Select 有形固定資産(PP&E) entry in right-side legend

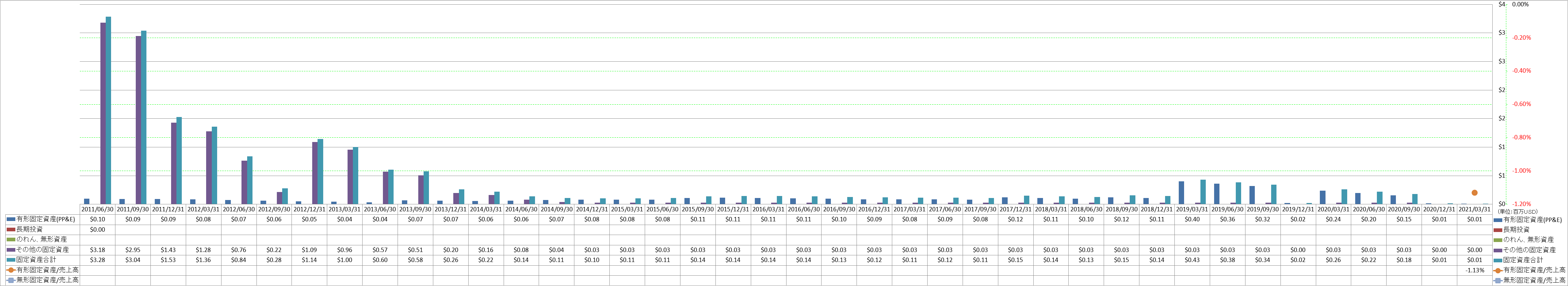pos(1528,220)
